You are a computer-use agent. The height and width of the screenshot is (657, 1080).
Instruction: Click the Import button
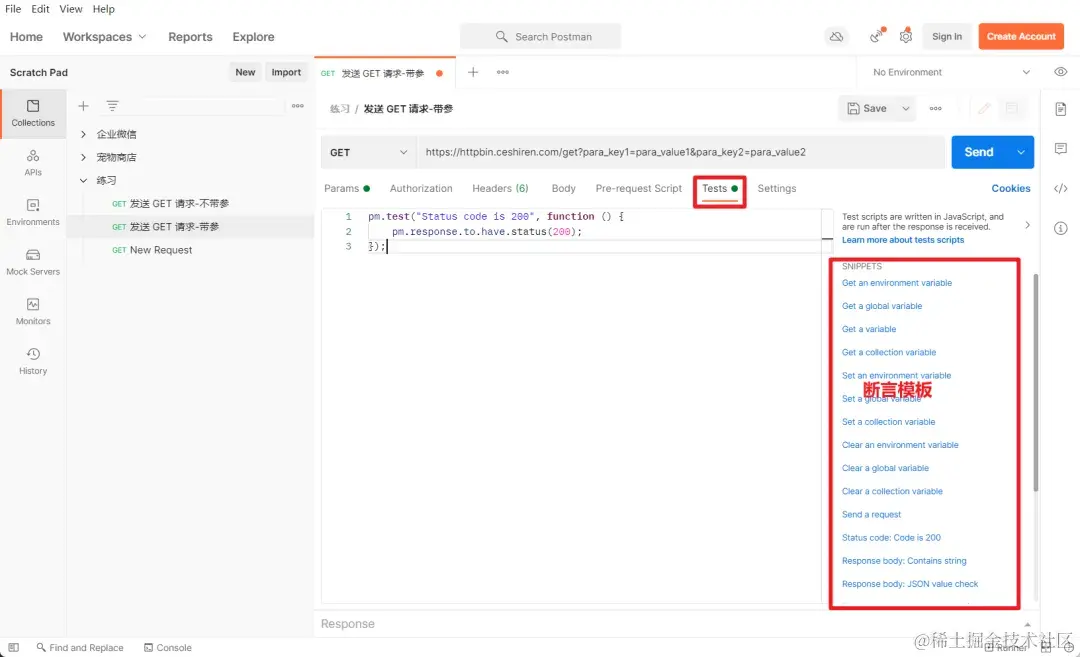point(286,72)
